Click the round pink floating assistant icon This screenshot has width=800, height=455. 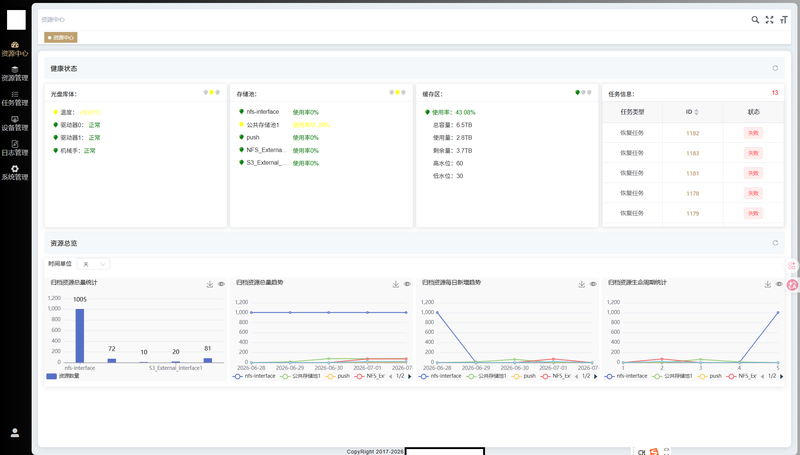(793, 285)
